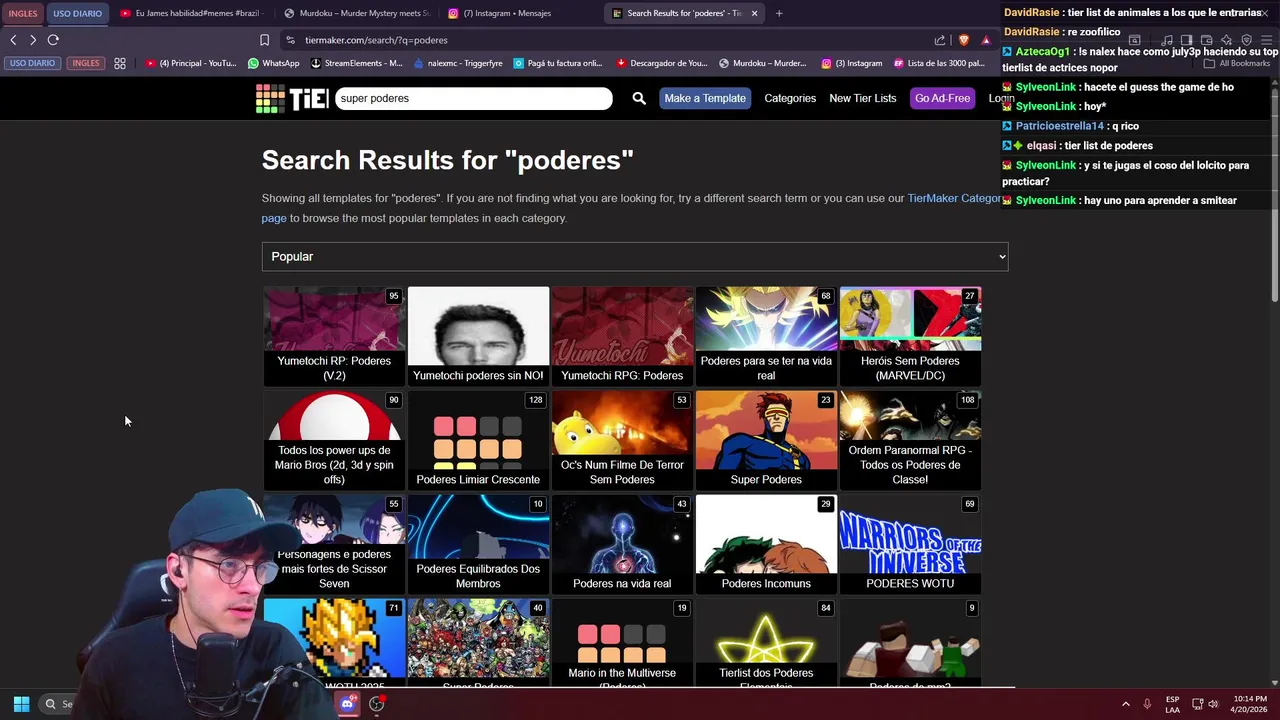1280x720 pixels.
Task: Open the Poderes Incomuns template
Action: [x=766, y=544]
